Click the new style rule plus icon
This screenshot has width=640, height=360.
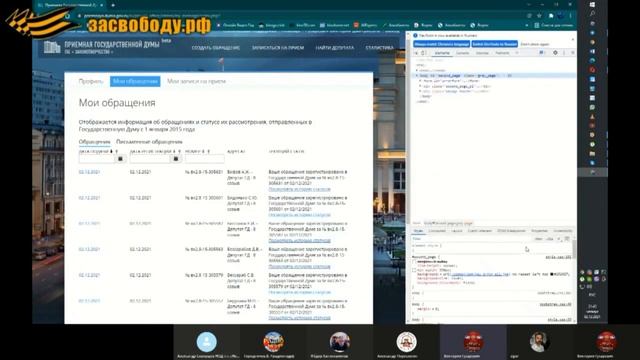click(559, 239)
